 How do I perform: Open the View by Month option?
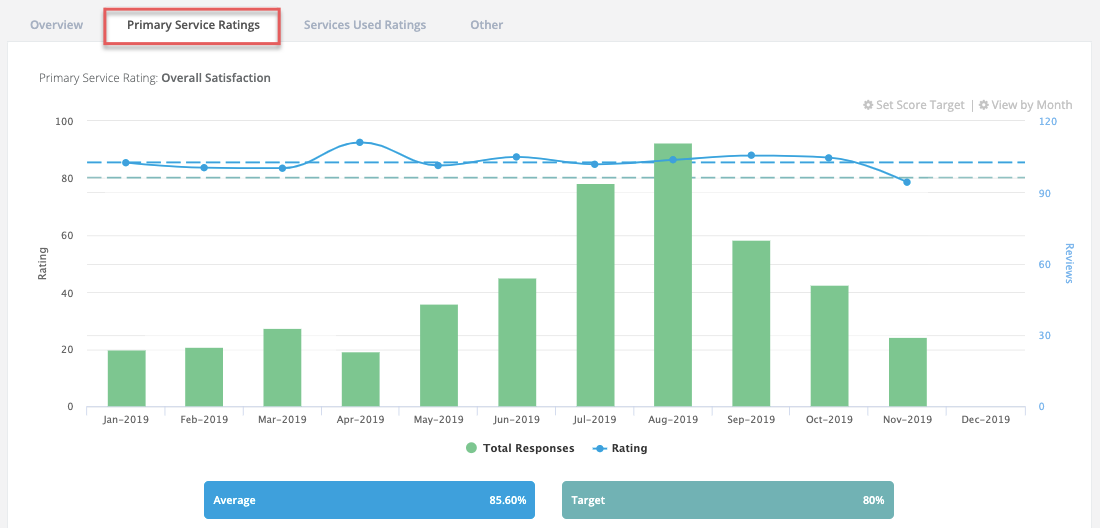click(1031, 105)
